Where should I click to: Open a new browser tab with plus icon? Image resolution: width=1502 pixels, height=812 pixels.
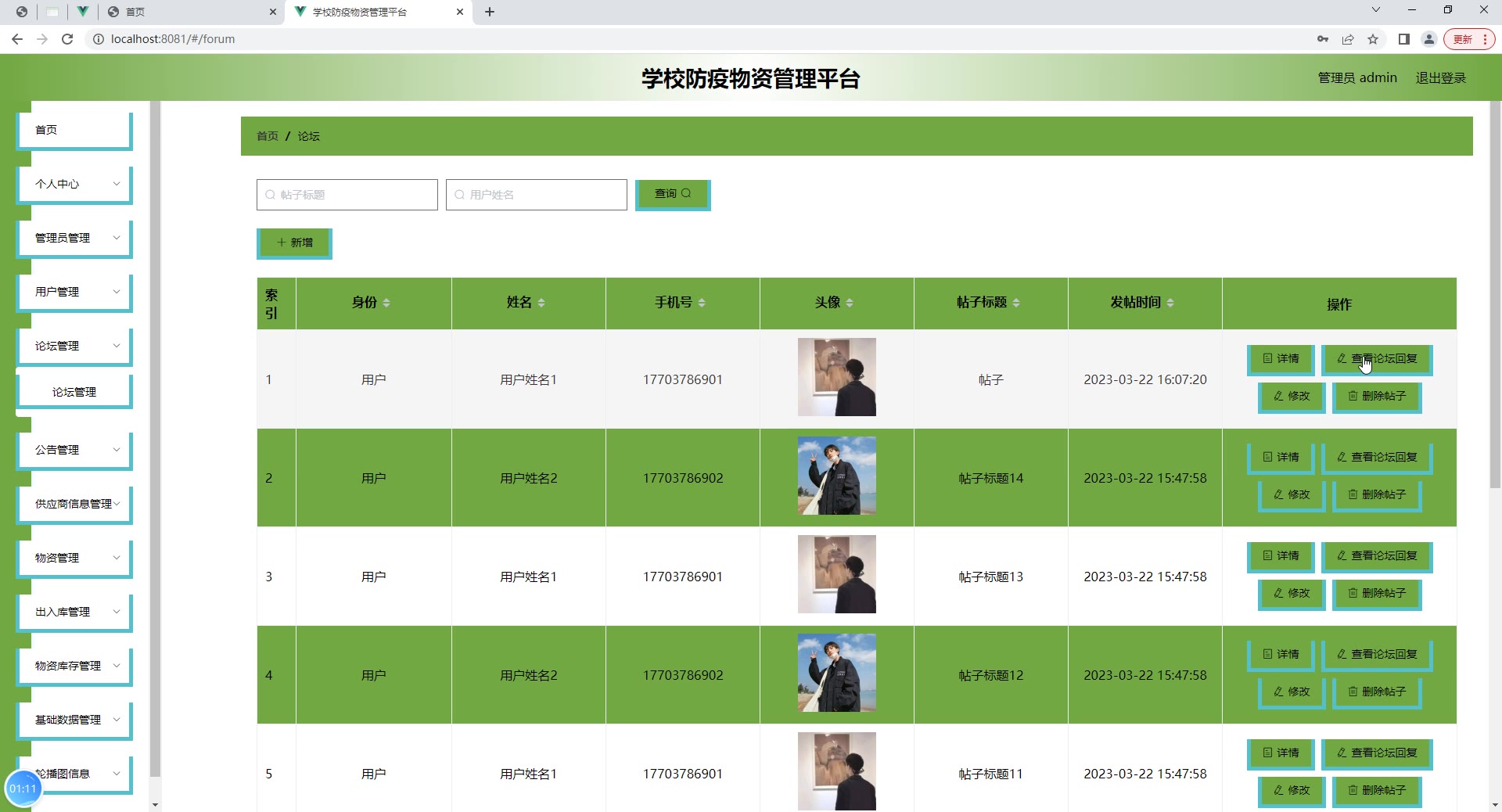tap(490, 12)
